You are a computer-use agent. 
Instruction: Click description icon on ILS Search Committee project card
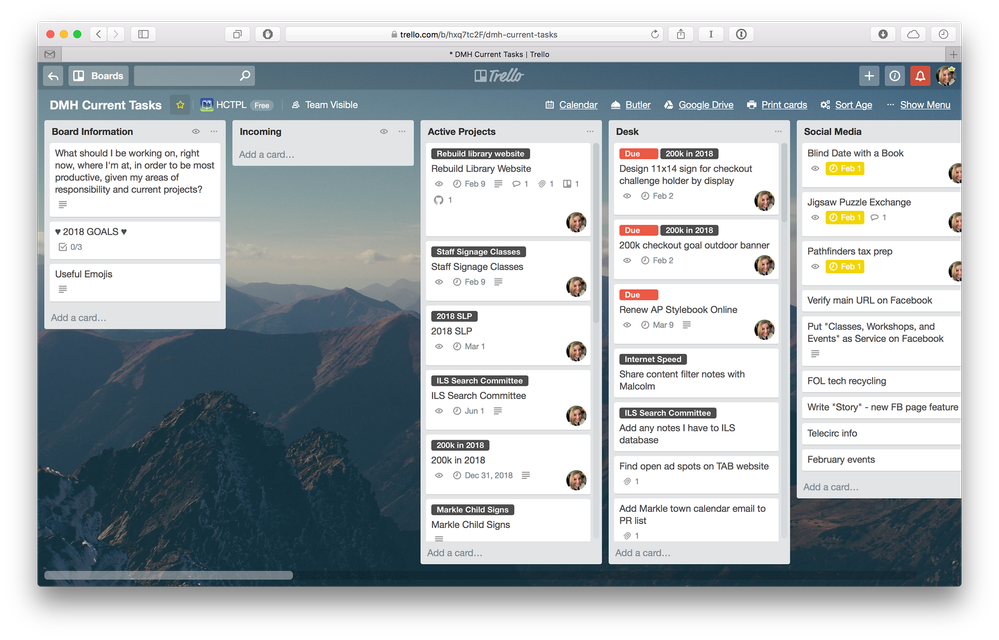[498, 411]
